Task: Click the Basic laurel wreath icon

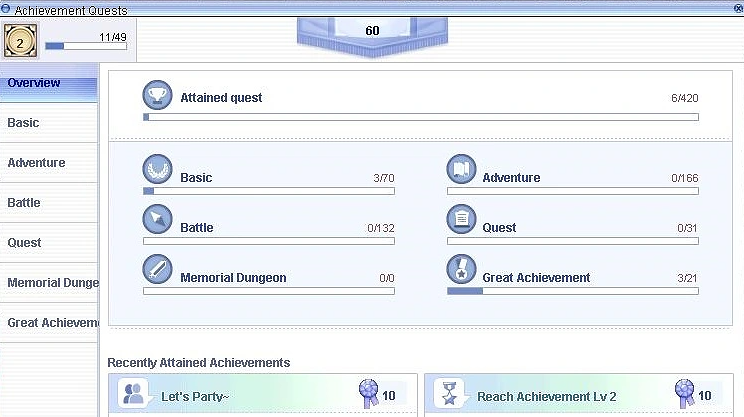Action: (158, 170)
